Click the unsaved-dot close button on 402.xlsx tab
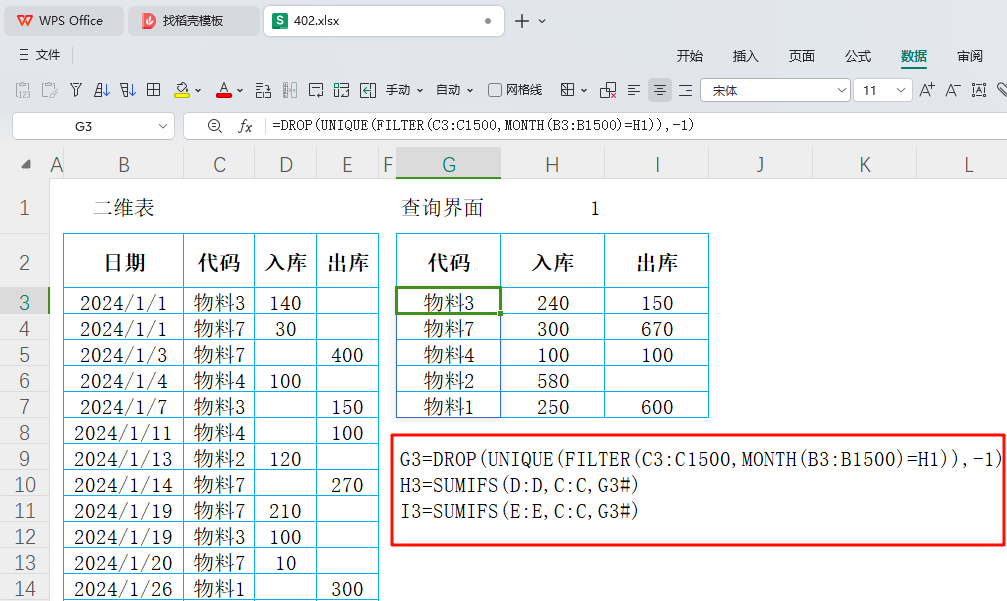1007x601 pixels. pyautogui.click(x=488, y=21)
